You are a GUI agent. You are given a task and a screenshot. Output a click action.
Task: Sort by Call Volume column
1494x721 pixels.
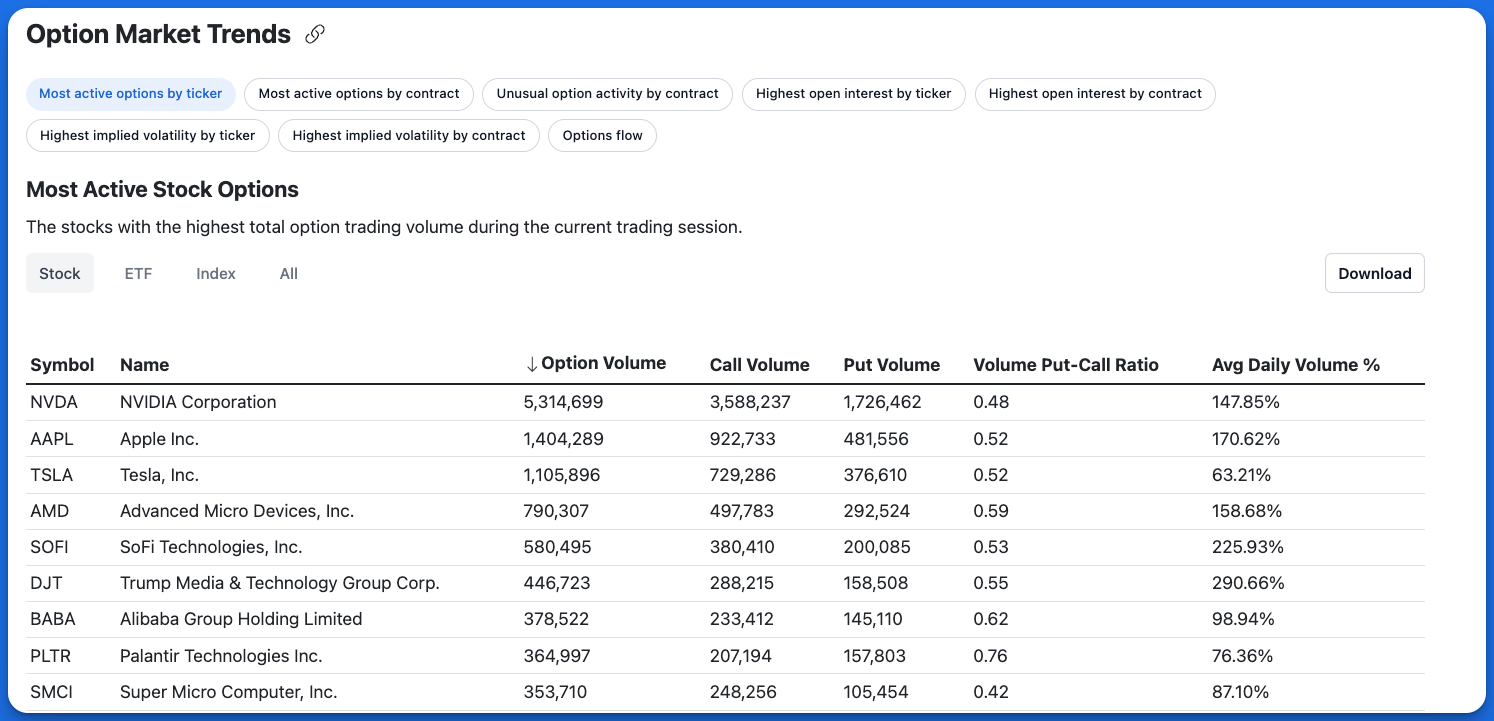(x=760, y=365)
